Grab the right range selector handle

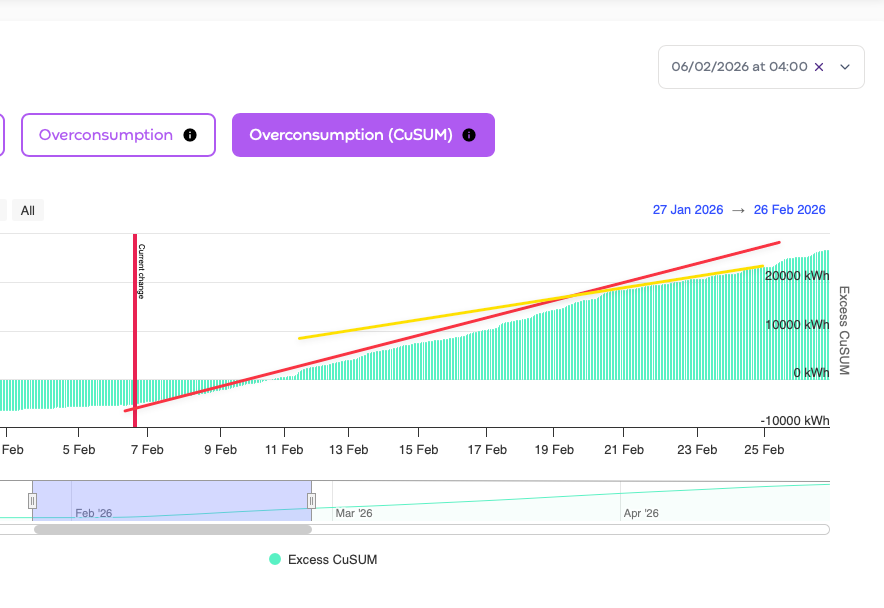311,501
